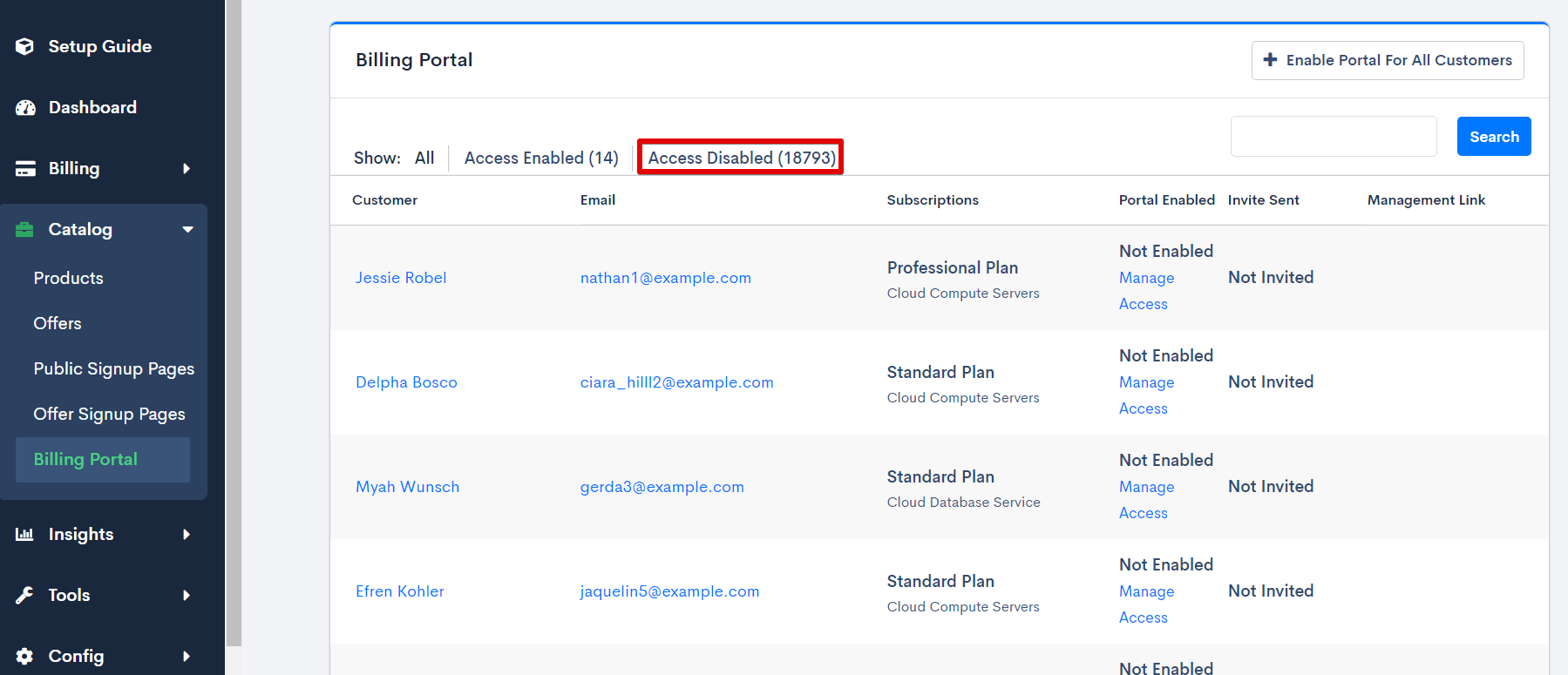Click the Config gear icon
This screenshot has height=675, width=1568.
pyautogui.click(x=25, y=656)
